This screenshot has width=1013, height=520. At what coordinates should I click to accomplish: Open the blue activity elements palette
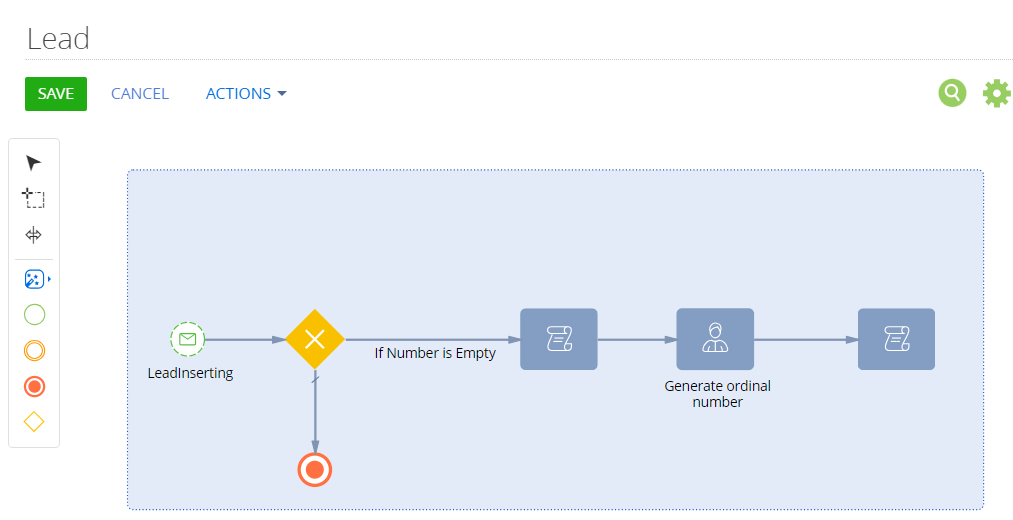(35, 279)
